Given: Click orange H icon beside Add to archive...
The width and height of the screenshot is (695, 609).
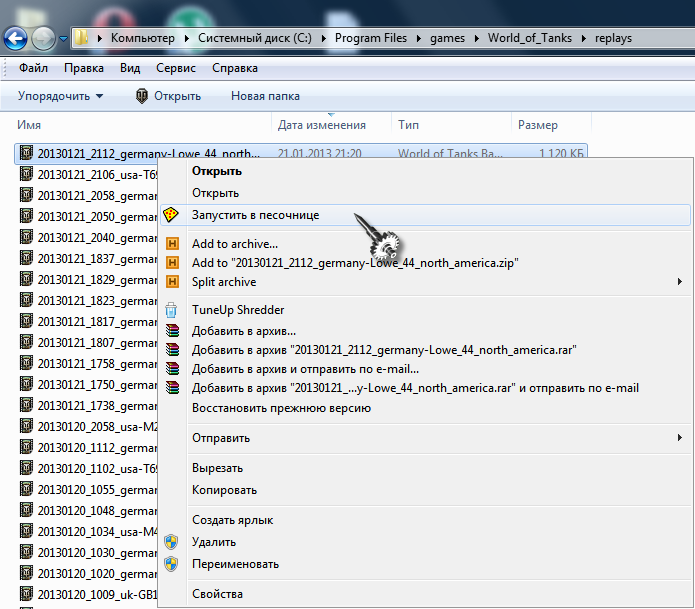Looking at the screenshot, I should pyautogui.click(x=172, y=243).
